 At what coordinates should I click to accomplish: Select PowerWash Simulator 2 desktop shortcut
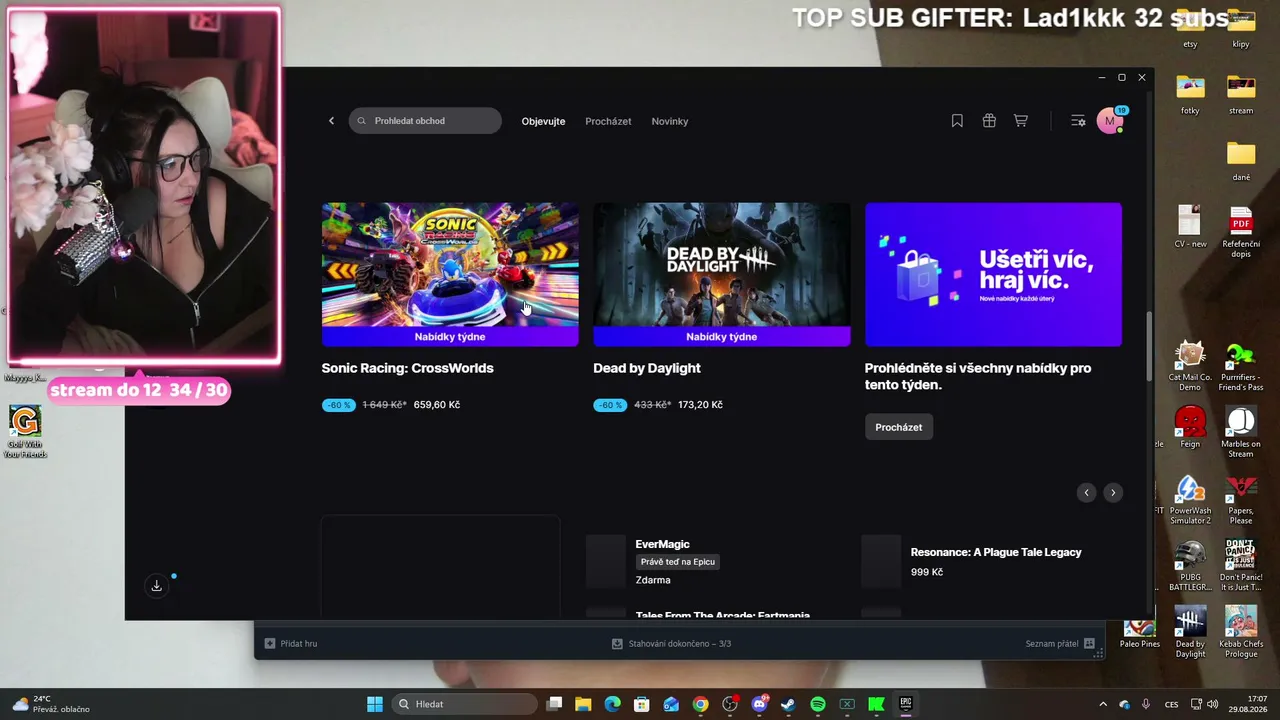(1190, 500)
